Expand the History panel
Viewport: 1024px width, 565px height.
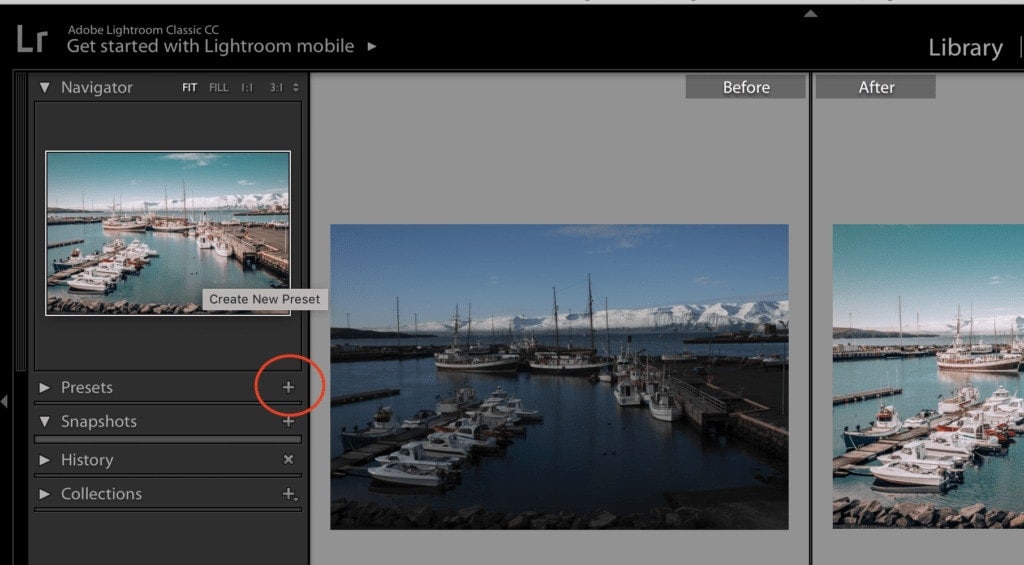[x=44, y=460]
